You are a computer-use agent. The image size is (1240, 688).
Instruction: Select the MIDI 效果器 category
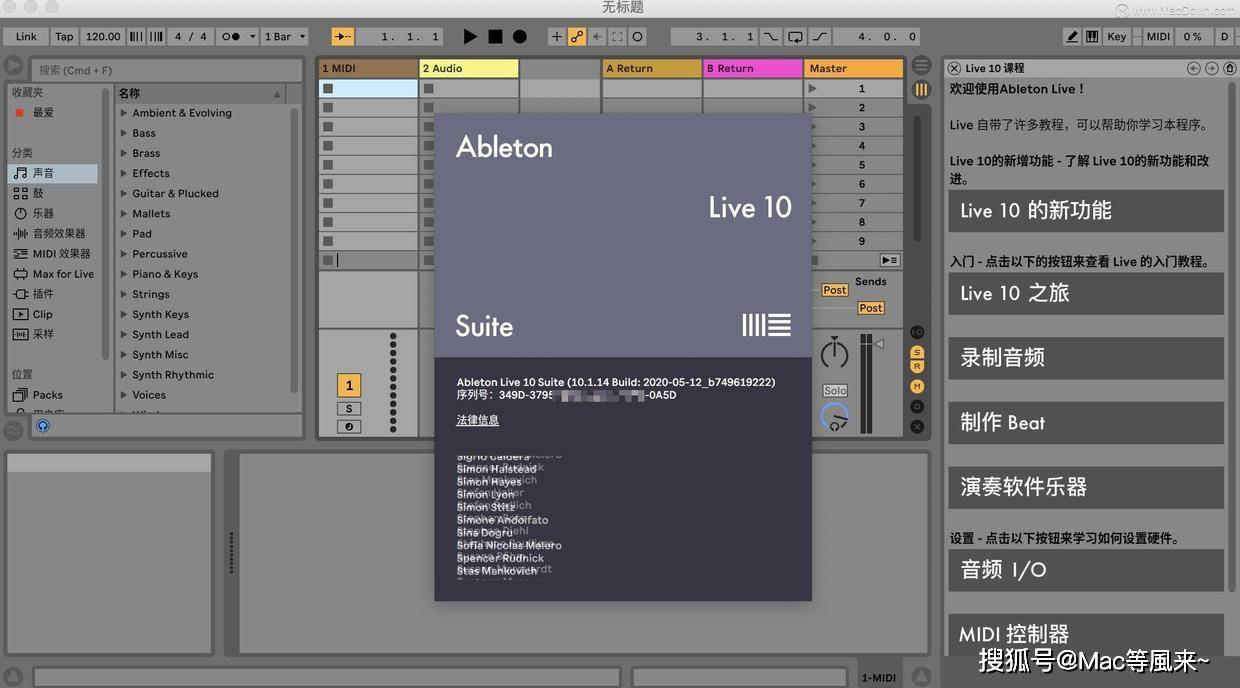53,253
